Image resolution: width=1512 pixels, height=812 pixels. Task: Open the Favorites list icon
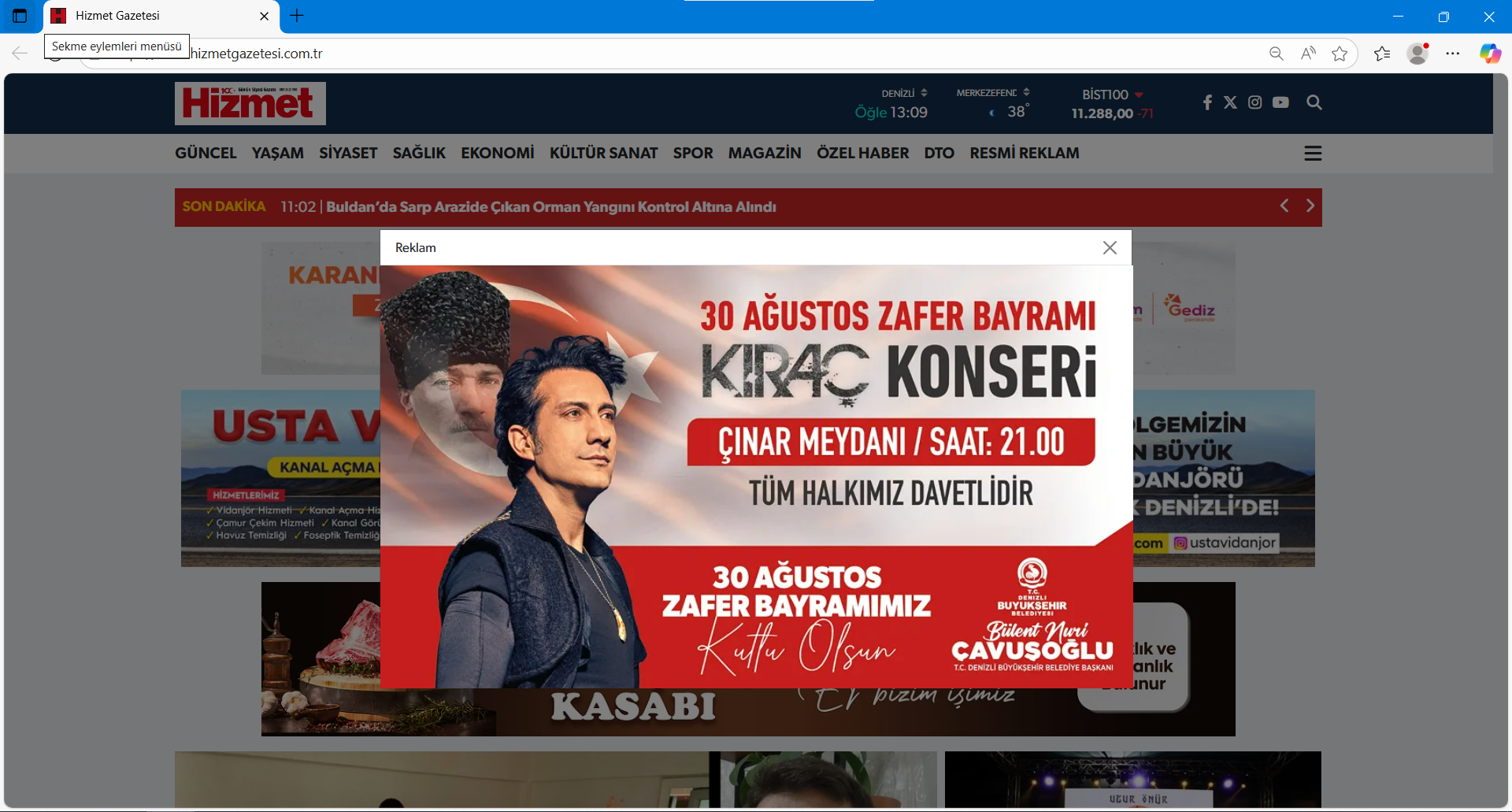(1382, 54)
